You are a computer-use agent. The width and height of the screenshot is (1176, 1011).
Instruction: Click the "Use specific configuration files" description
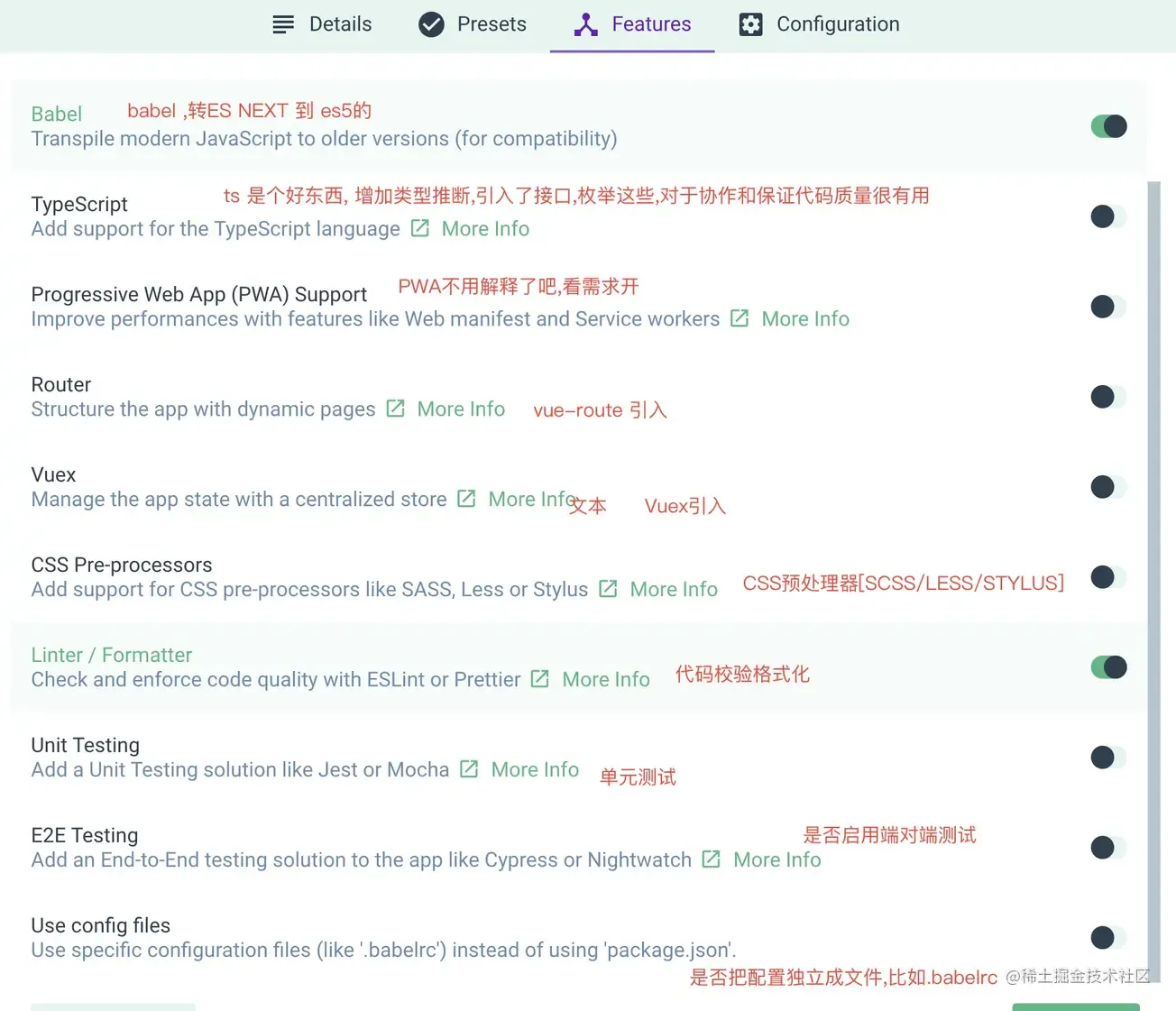tap(384, 951)
